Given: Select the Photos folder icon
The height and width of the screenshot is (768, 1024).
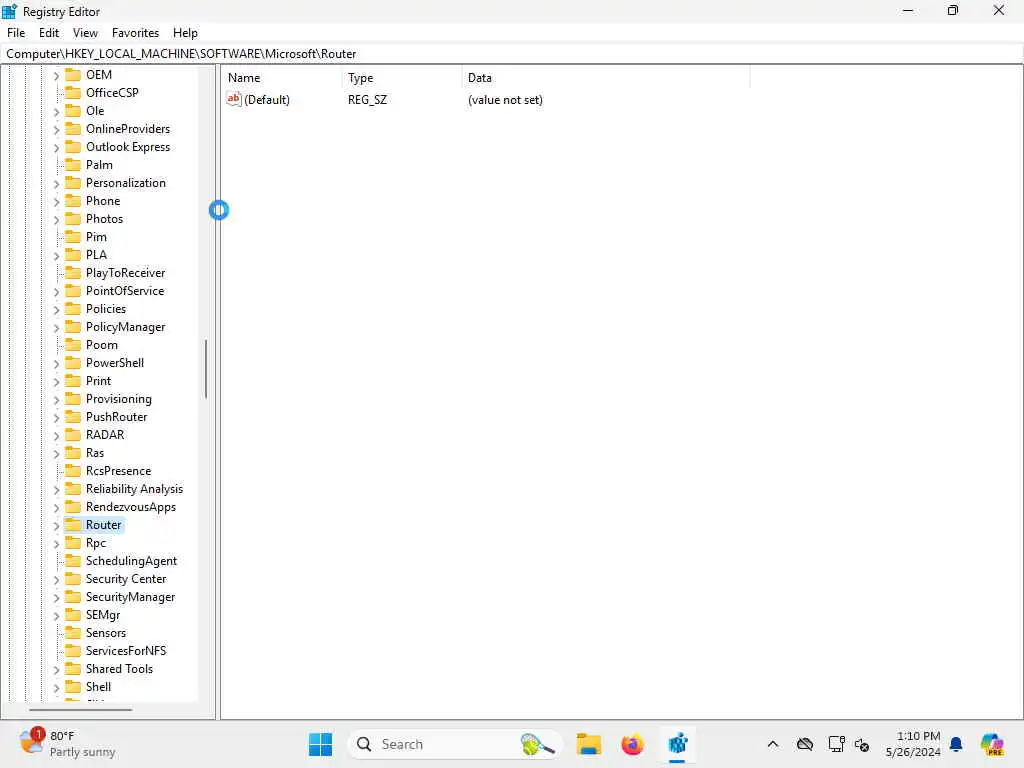Looking at the screenshot, I should click(x=73, y=219).
